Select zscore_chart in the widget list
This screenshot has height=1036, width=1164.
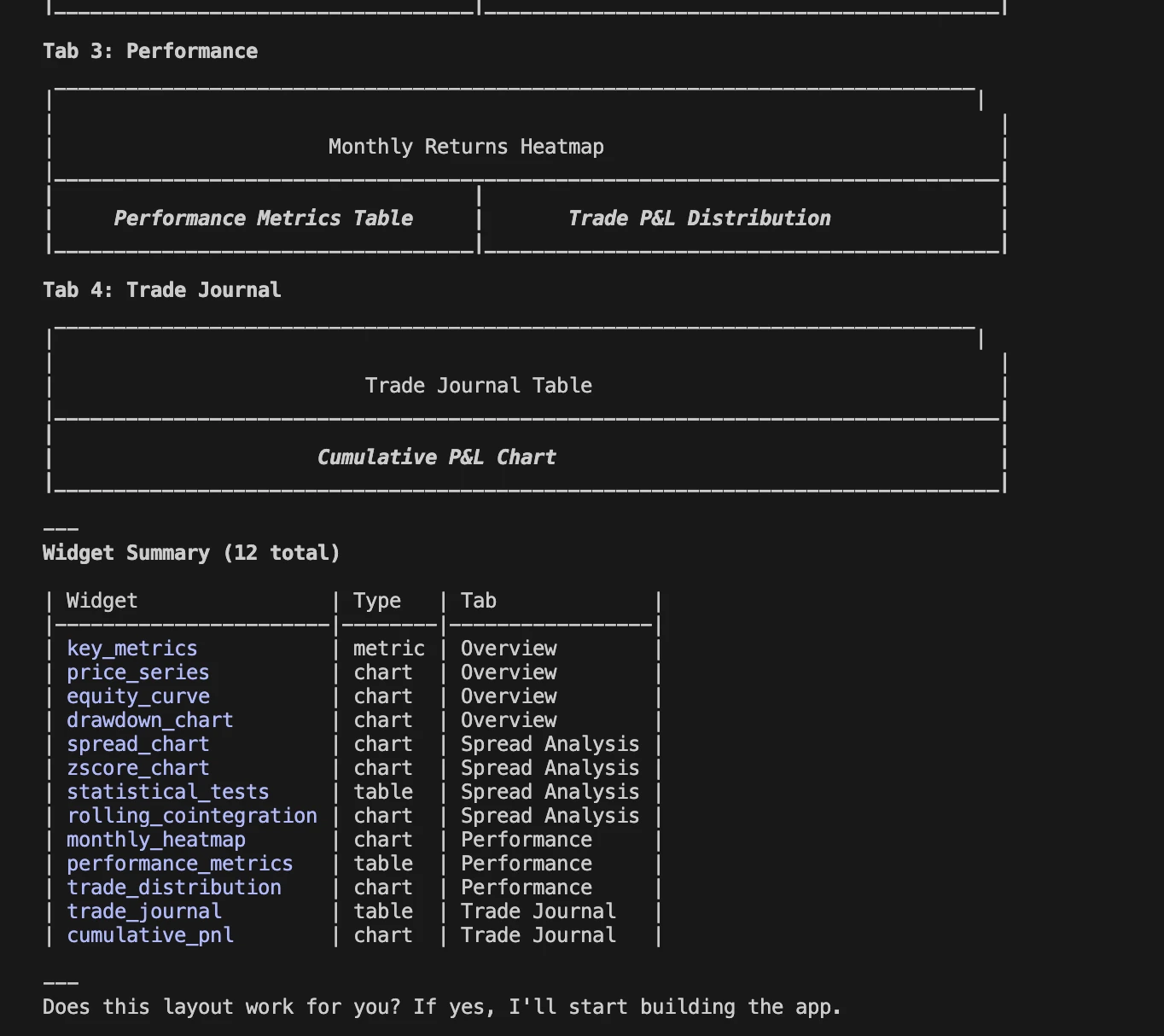pos(138,768)
